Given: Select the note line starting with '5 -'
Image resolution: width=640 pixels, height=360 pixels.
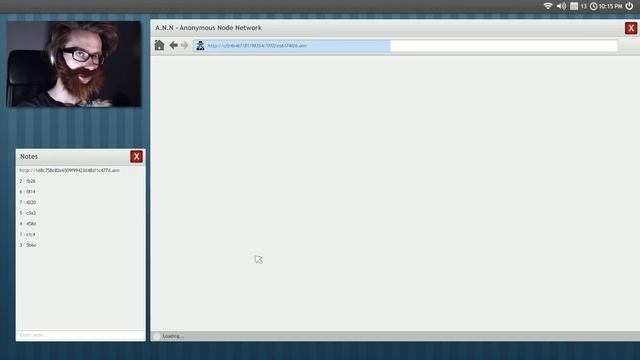Looking at the screenshot, I should coord(27,213).
